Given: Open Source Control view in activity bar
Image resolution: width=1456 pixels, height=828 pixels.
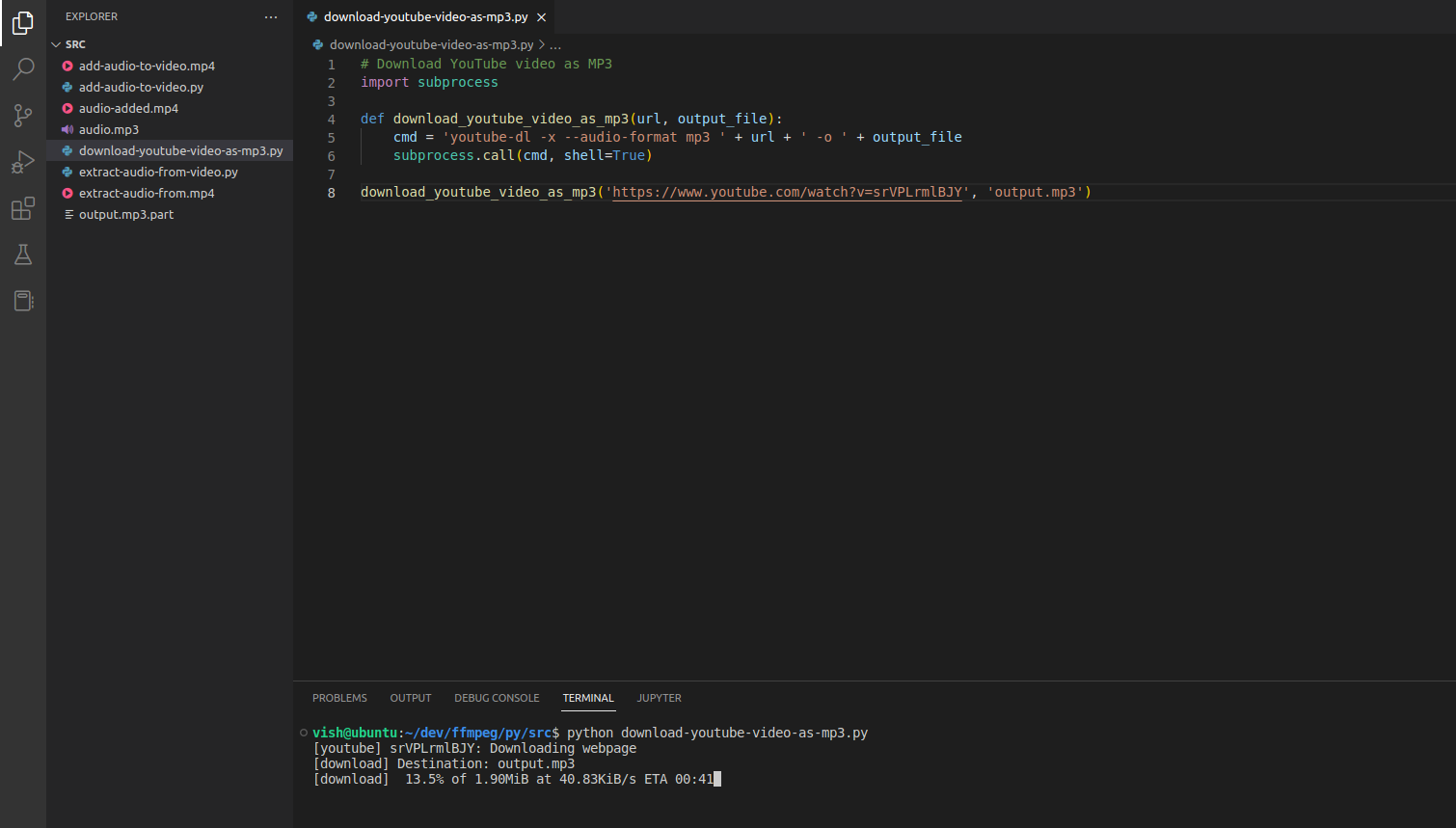Looking at the screenshot, I should 23,115.
